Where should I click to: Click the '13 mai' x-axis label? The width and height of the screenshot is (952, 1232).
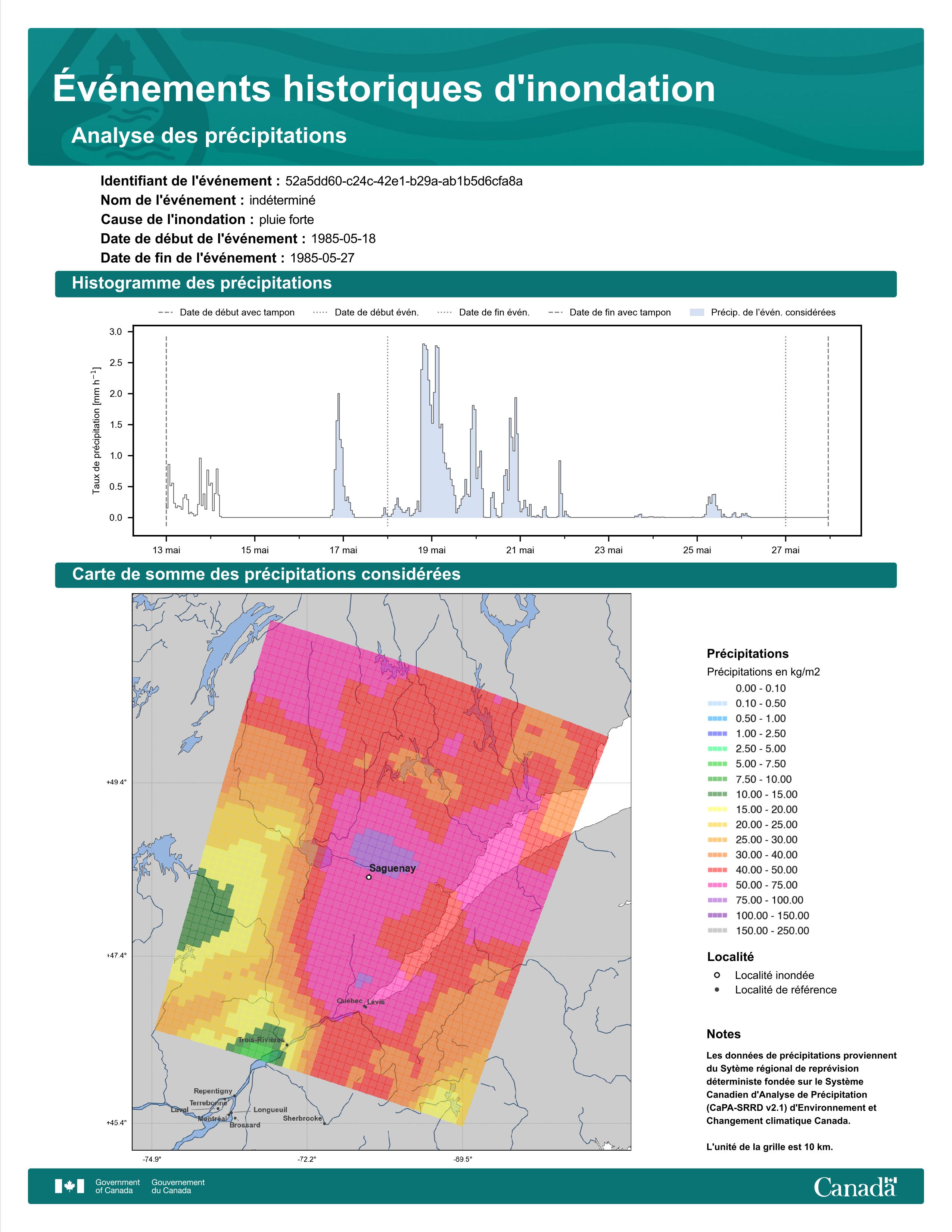[167, 550]
